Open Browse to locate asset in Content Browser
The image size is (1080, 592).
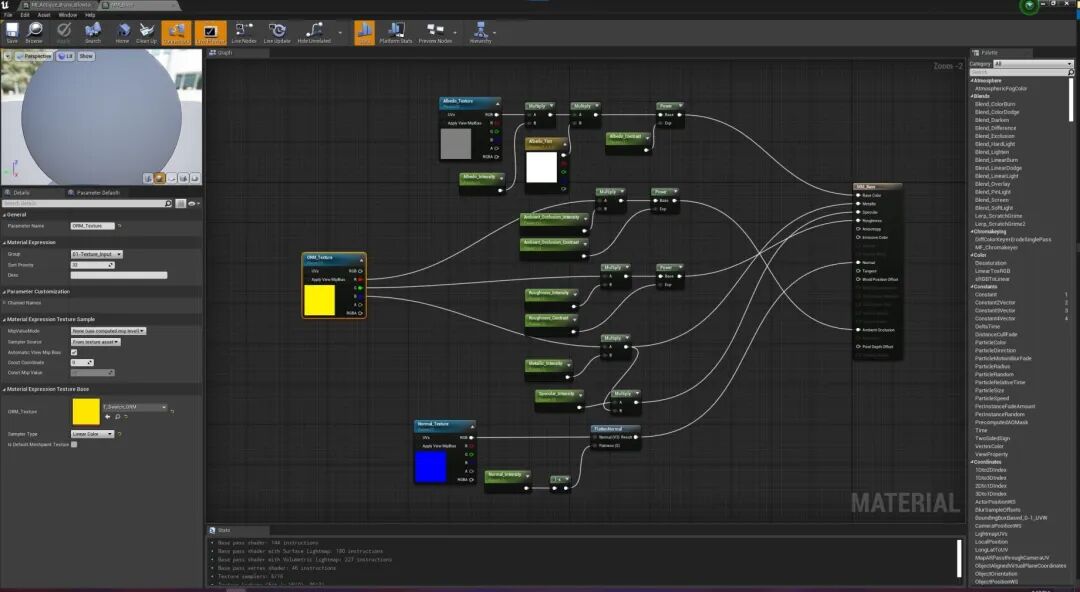click(35, 33)
